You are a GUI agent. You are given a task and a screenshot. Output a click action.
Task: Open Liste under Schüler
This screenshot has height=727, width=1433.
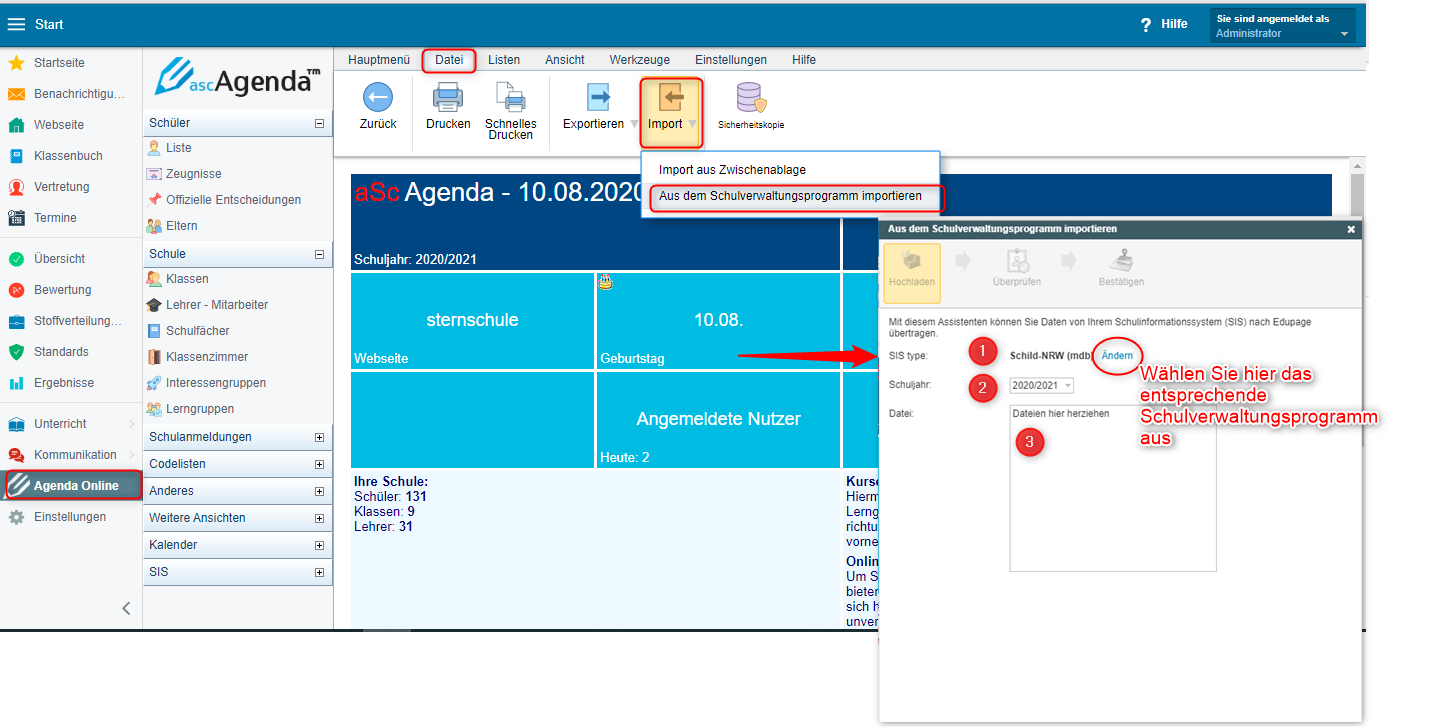pos(179,148)
